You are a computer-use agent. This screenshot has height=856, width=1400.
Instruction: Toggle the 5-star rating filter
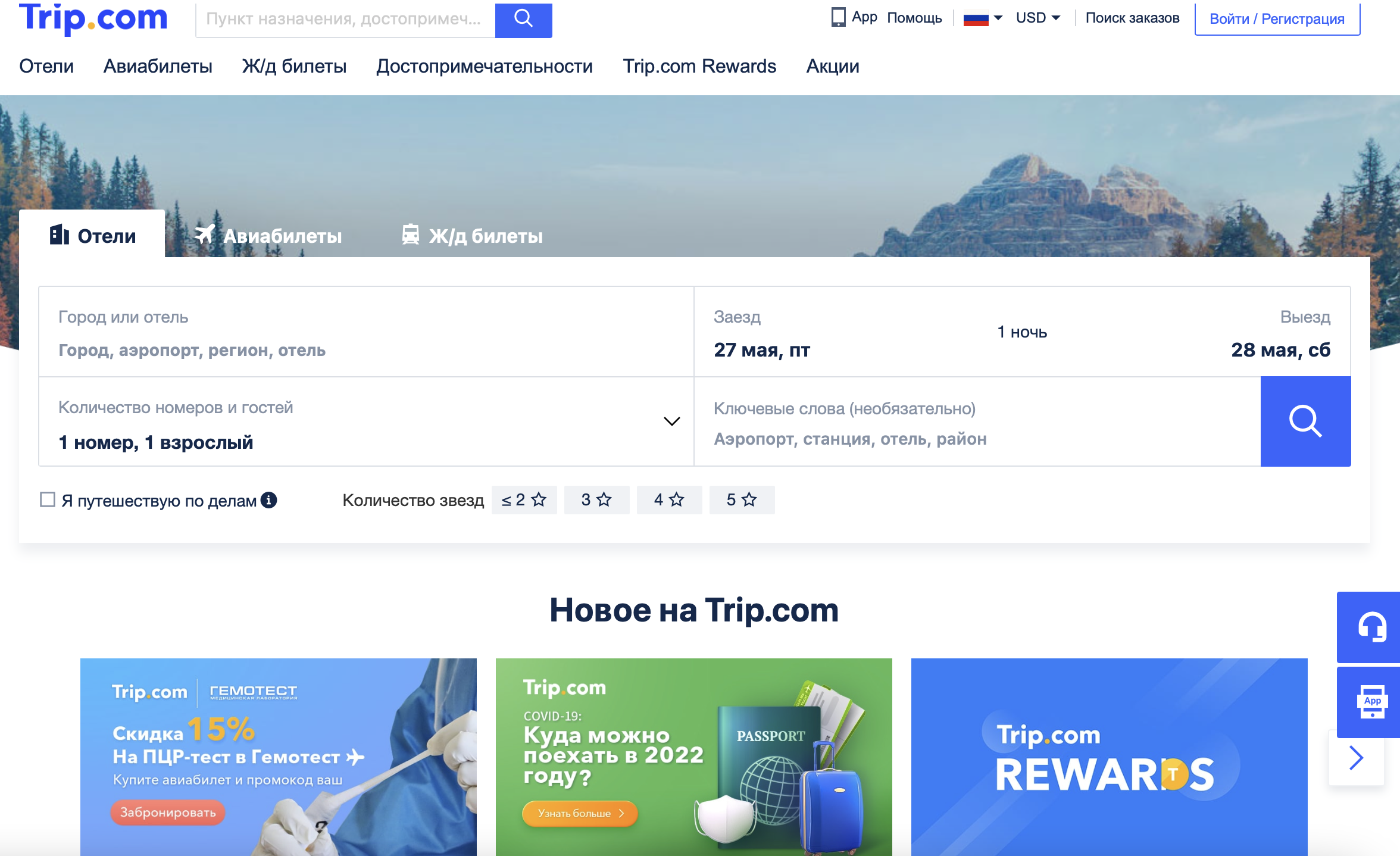coord(742,500)
